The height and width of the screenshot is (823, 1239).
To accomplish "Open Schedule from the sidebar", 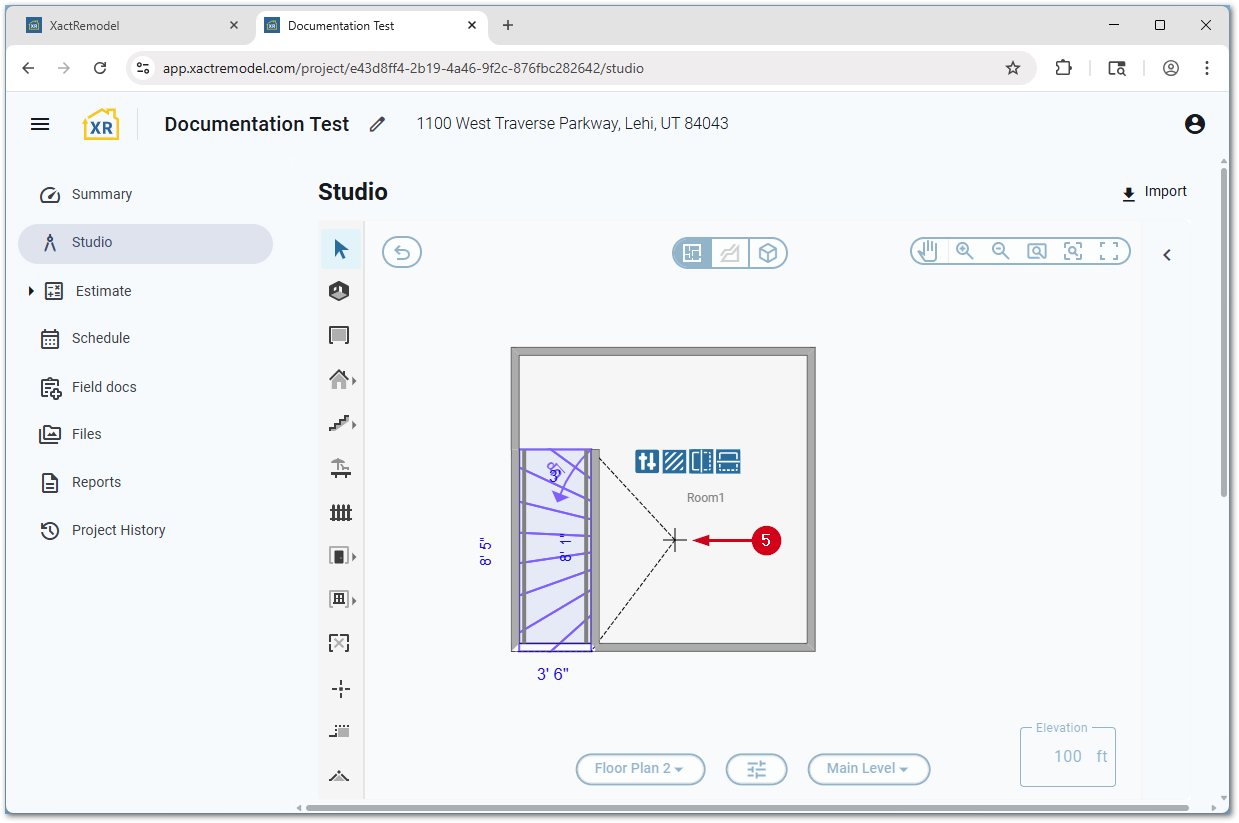I will (x=100, y=338).
